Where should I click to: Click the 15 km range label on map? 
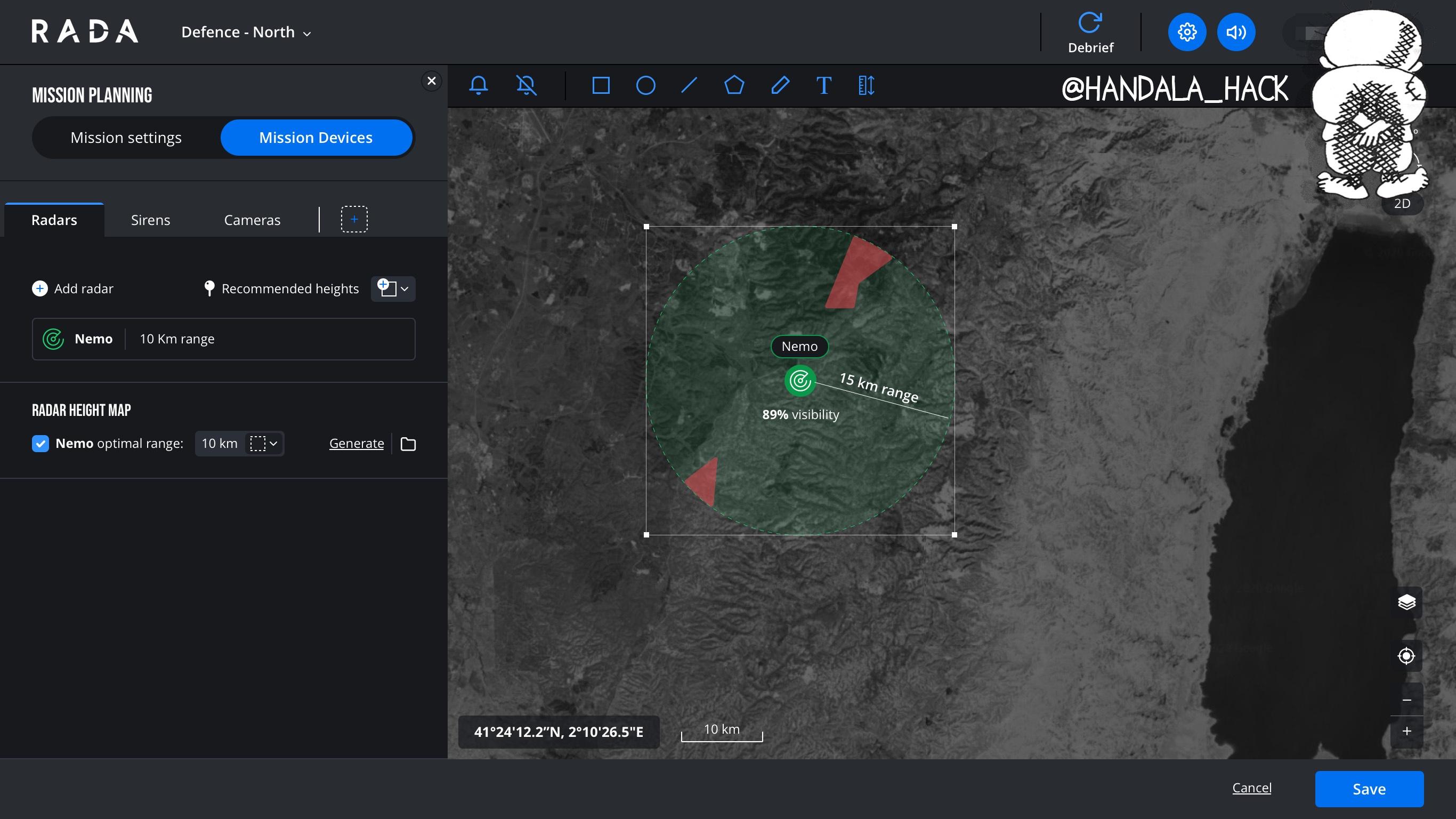point(879,388)
